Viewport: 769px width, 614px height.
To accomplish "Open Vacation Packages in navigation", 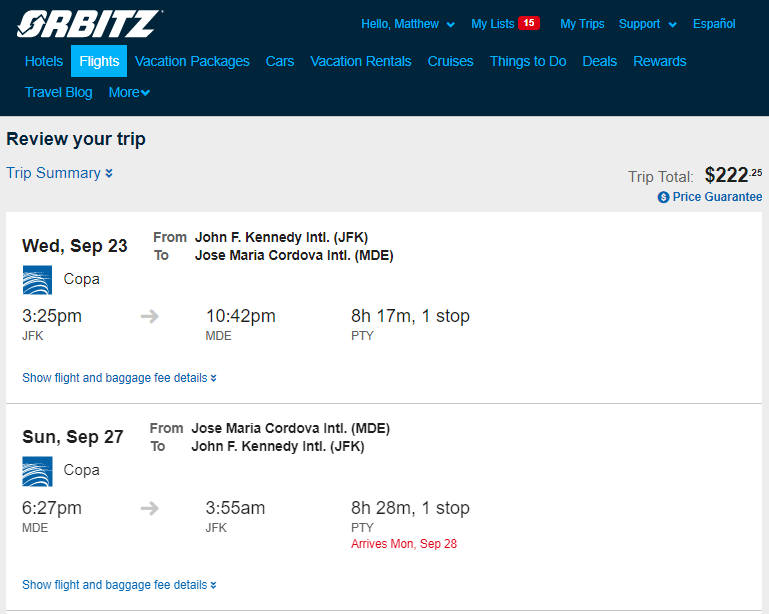I will 192,61.
